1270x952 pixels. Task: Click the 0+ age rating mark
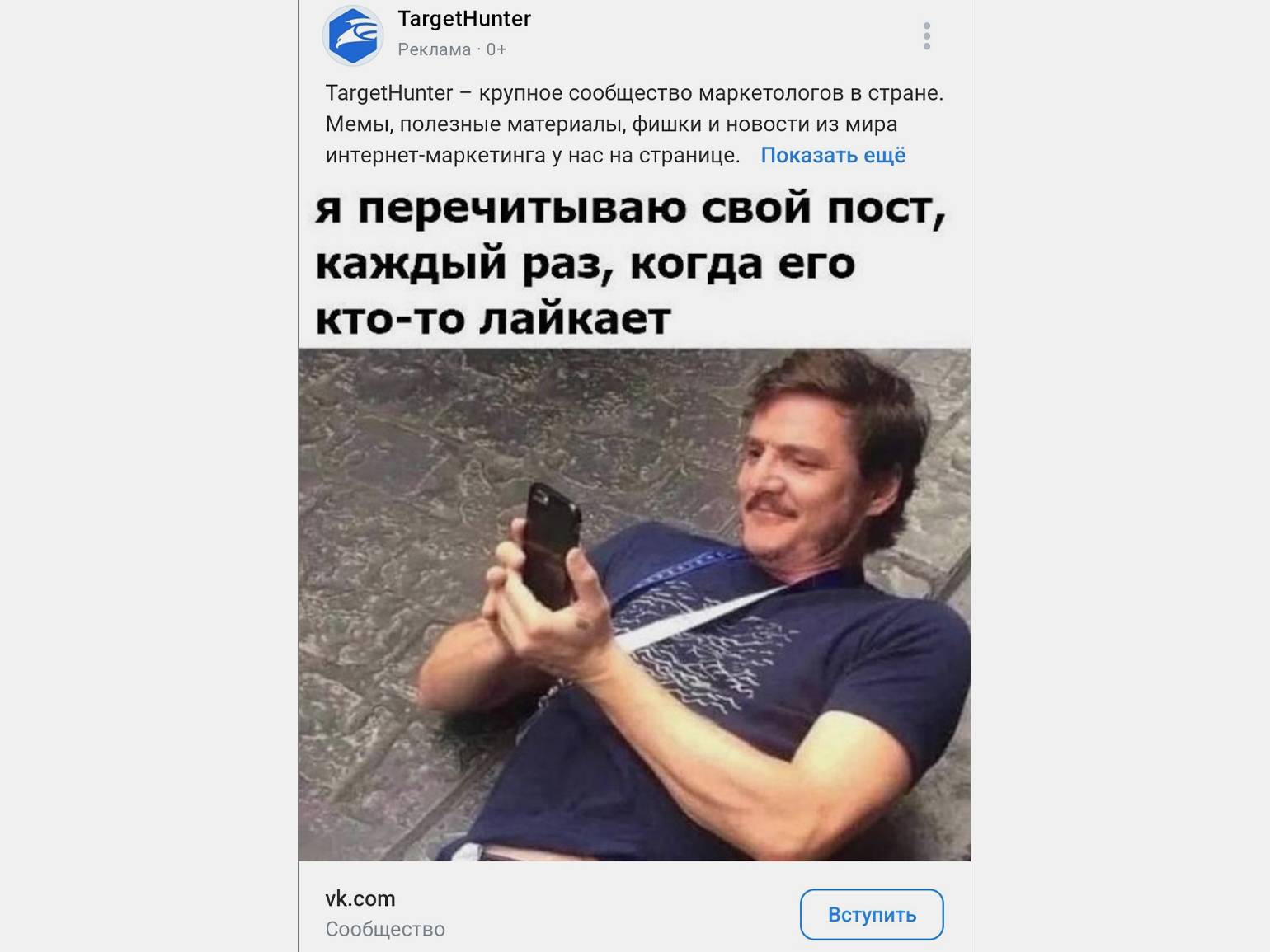(496, 49)
